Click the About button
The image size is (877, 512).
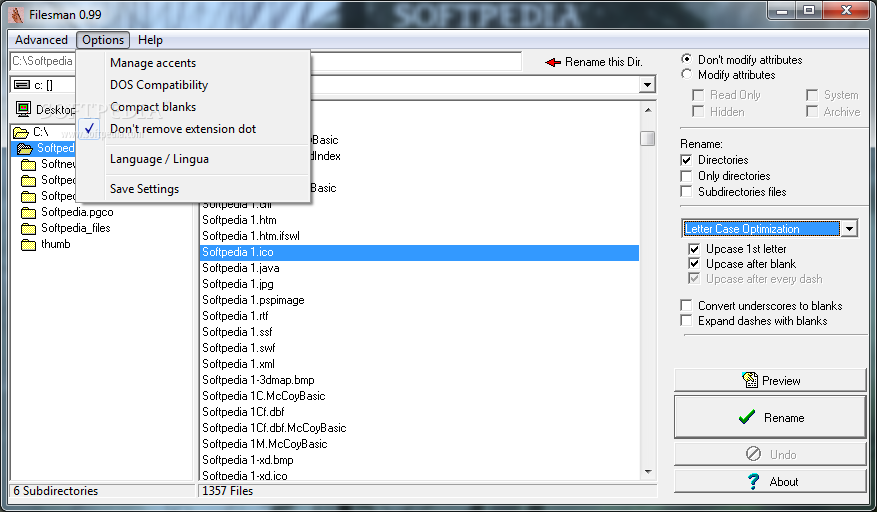coord(770,482)
